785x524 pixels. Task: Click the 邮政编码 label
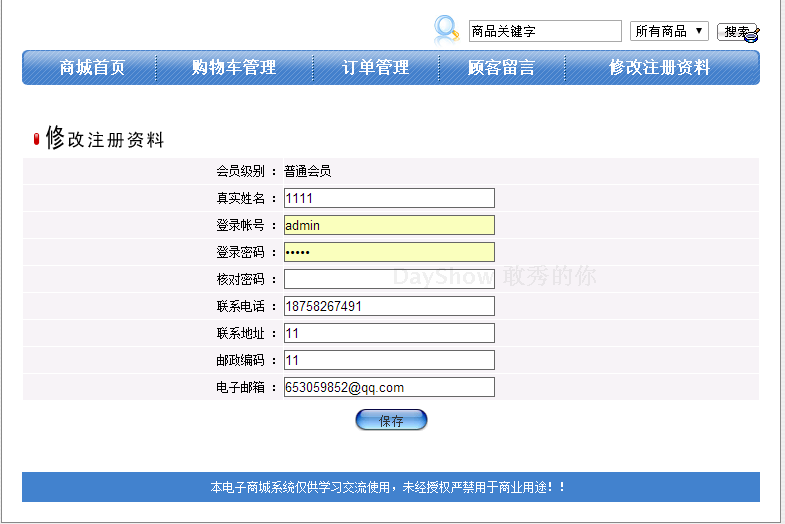click(x=240, y=361)
